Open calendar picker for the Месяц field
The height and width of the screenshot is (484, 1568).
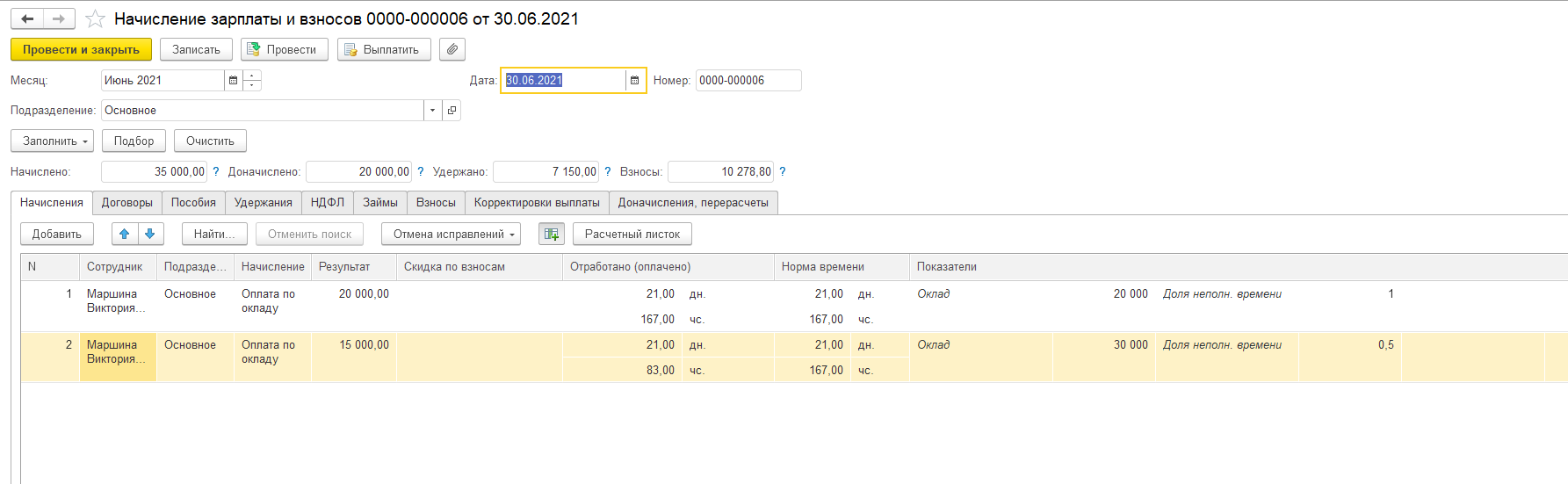233,81
